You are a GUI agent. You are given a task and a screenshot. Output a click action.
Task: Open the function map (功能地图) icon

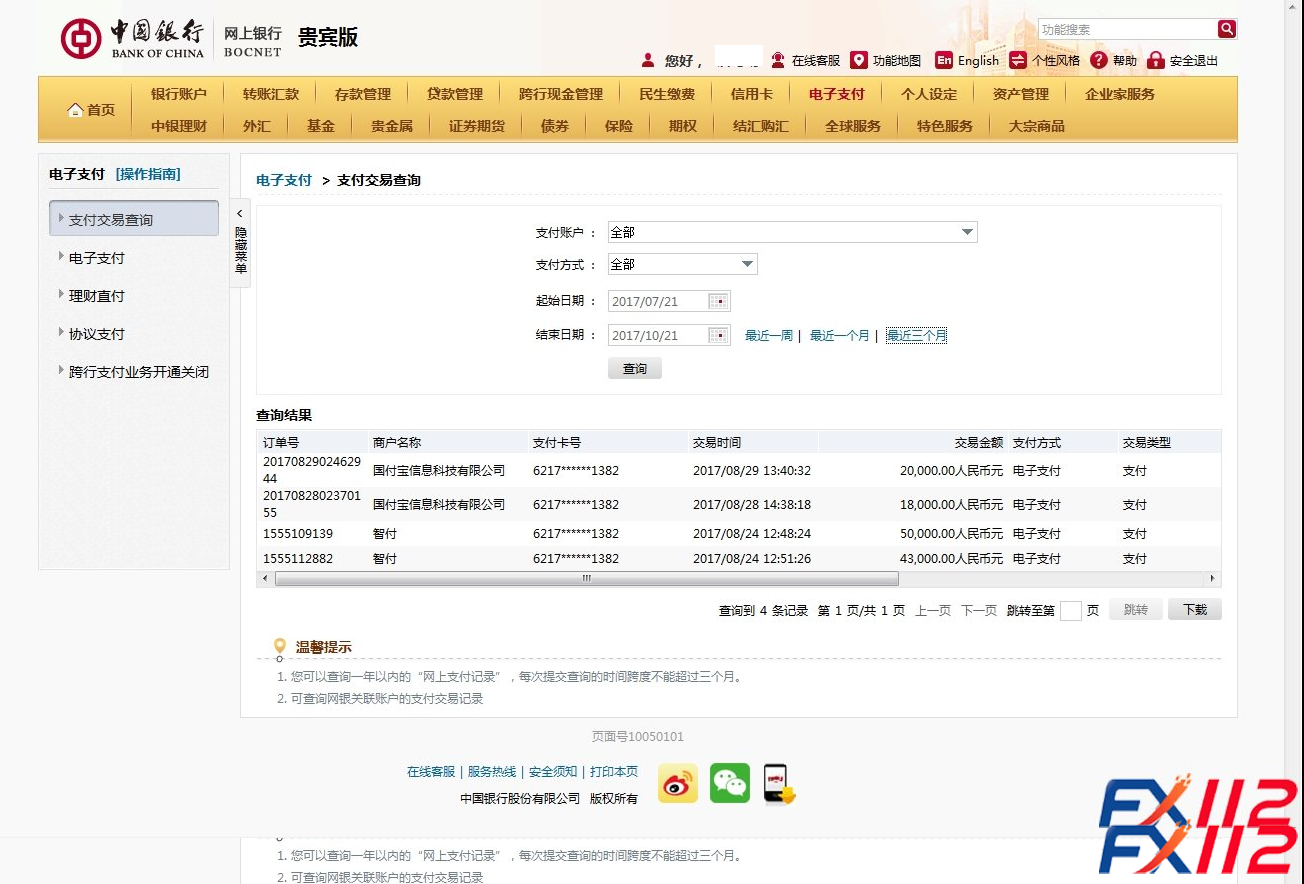click(x=858, y=60)
